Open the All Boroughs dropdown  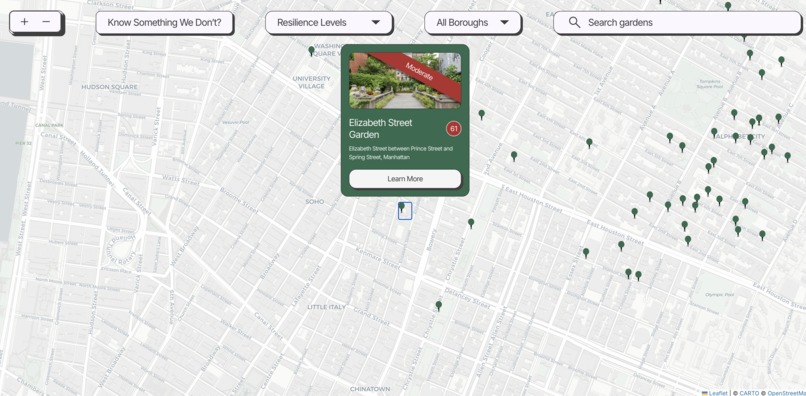[473, 23]
